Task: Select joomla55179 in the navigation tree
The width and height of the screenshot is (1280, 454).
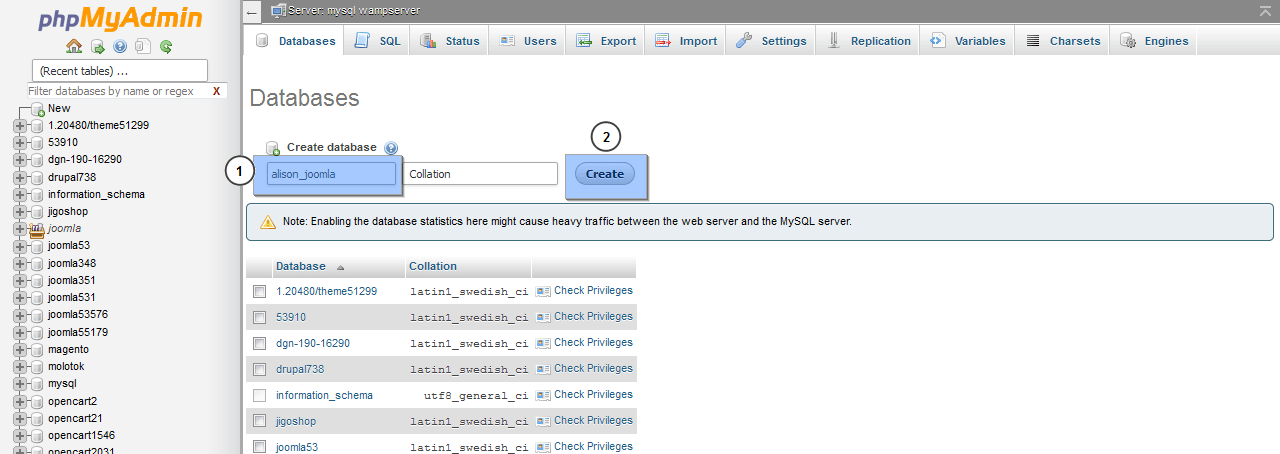Action: [x=78, y=332]
